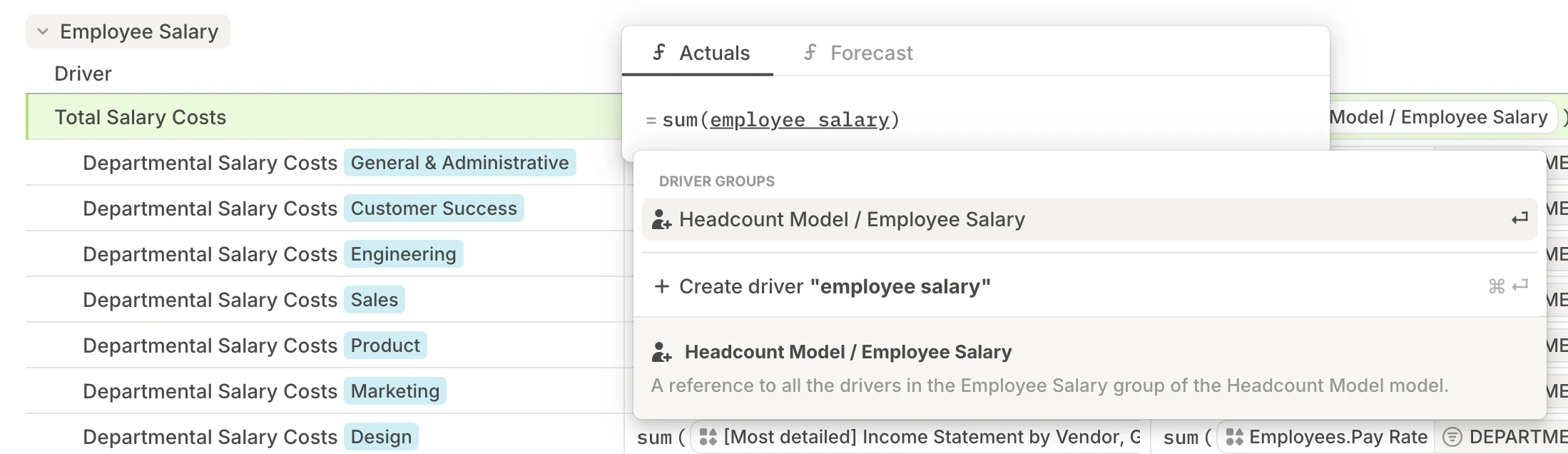Select Departmental Salary Costs row for Sales
The height and width of the screenshot is (454, 1568).
[x=325, y=300]
